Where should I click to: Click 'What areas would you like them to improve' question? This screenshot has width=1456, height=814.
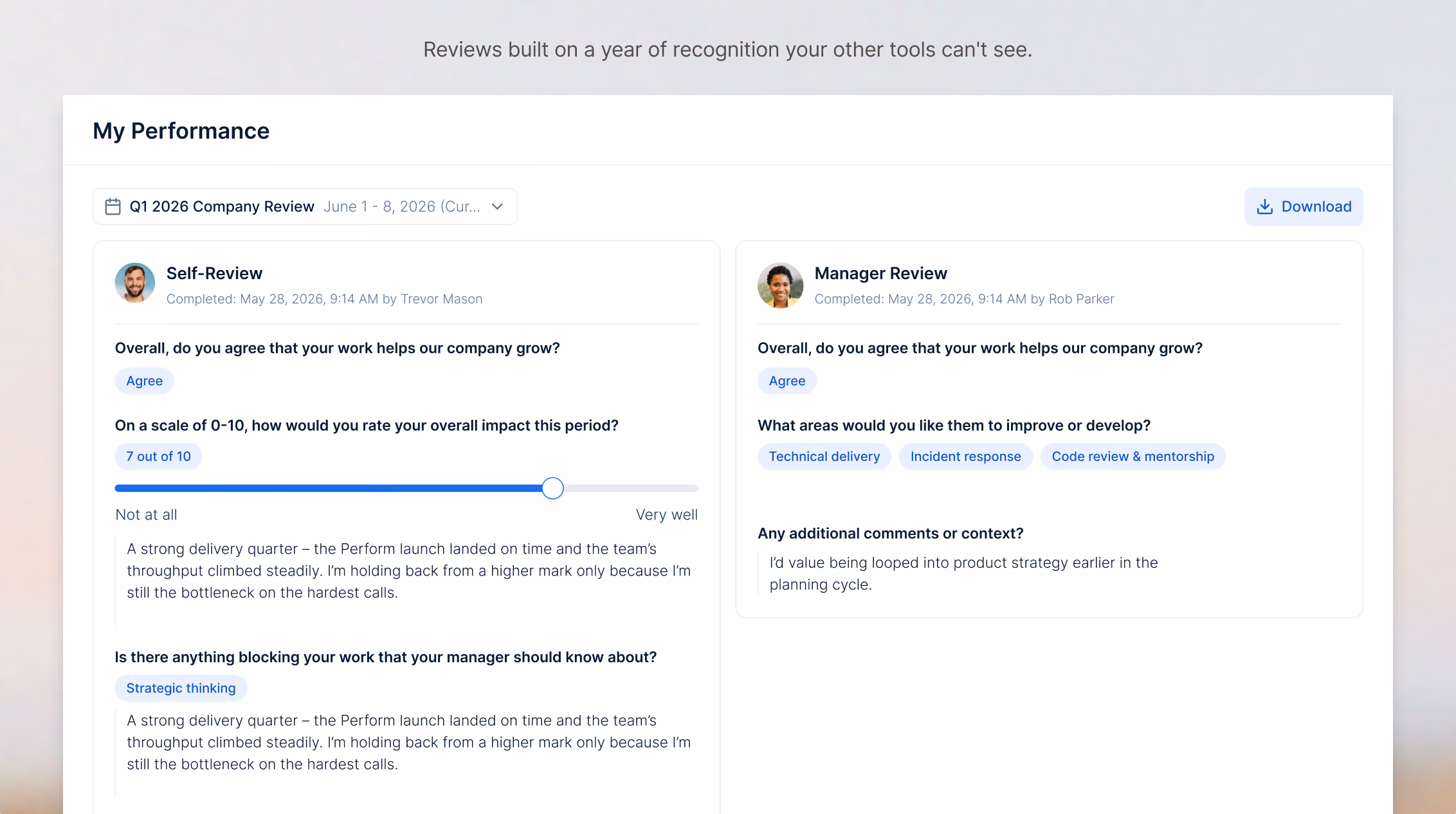coord(954,425)
